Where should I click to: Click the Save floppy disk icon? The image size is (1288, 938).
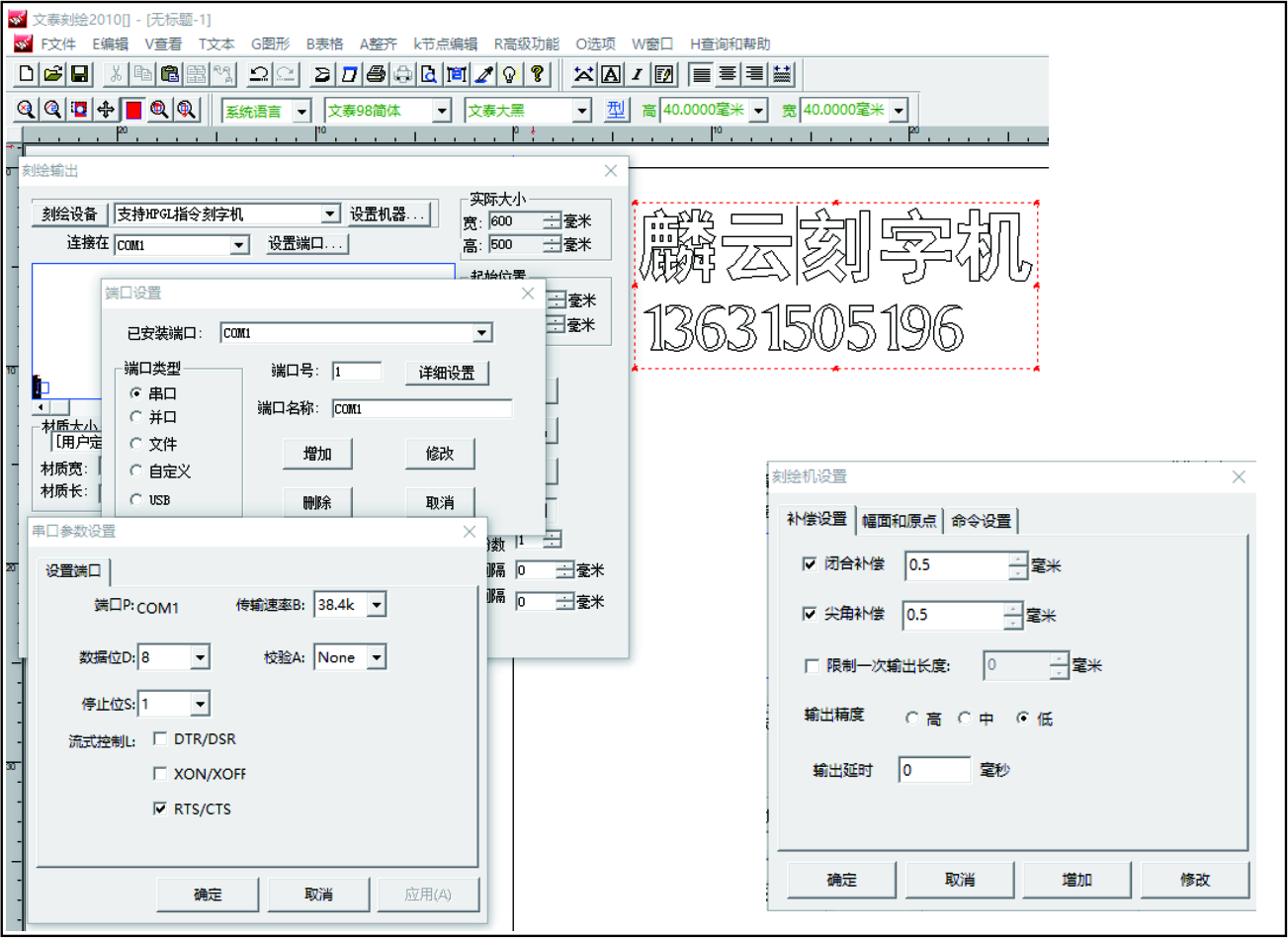coord(80,74)
